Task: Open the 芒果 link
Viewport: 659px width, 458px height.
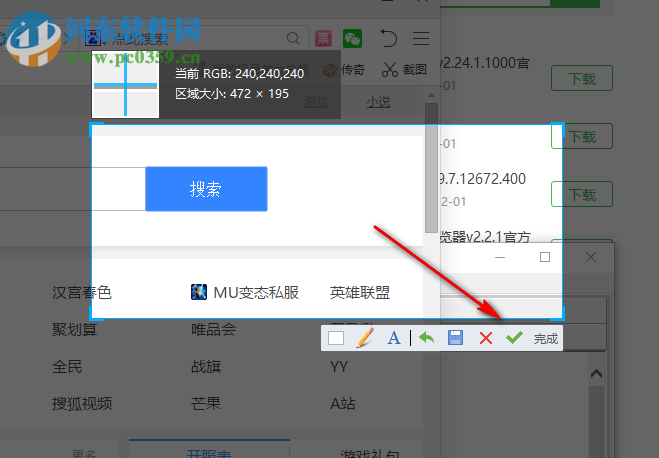Action: point(206,403)
